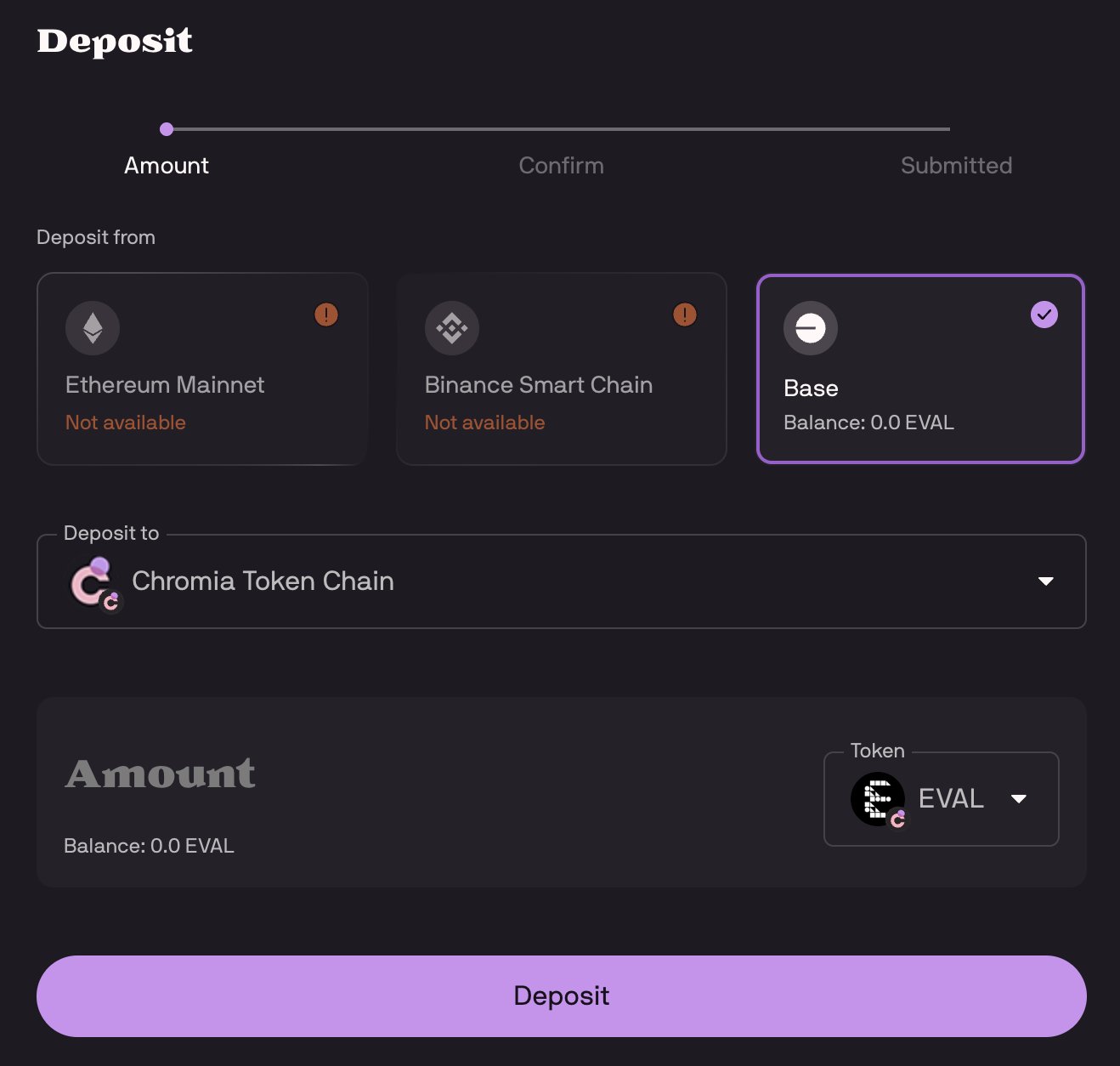
Task: Click the Binance Smart Chain logo icon
Action: [452, 328]
